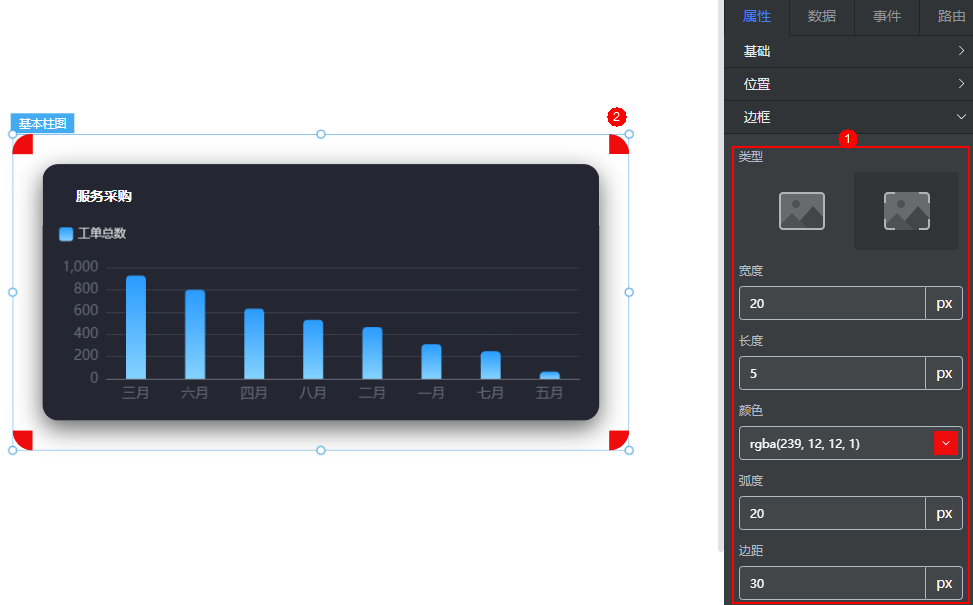Image resolution: width=973 pixels, height=605 pixels.
Task: Click the 边距 input field
Action: [x=832, y=583]
